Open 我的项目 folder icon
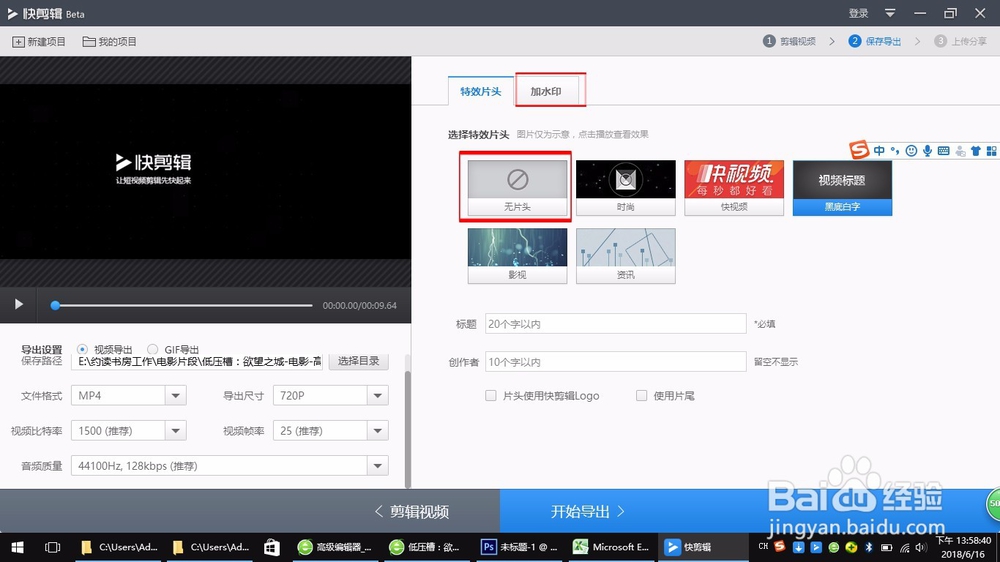Image resolution: width=1000 pixels, height=562 pixels. pyautogui.click(x=89, y=41)
